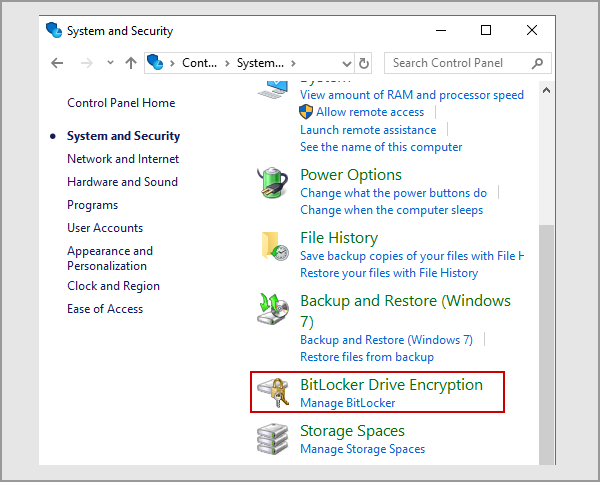This screenshot has height=482, width=600.
Task: Open File History heading
Action: [x=339, y=238]
